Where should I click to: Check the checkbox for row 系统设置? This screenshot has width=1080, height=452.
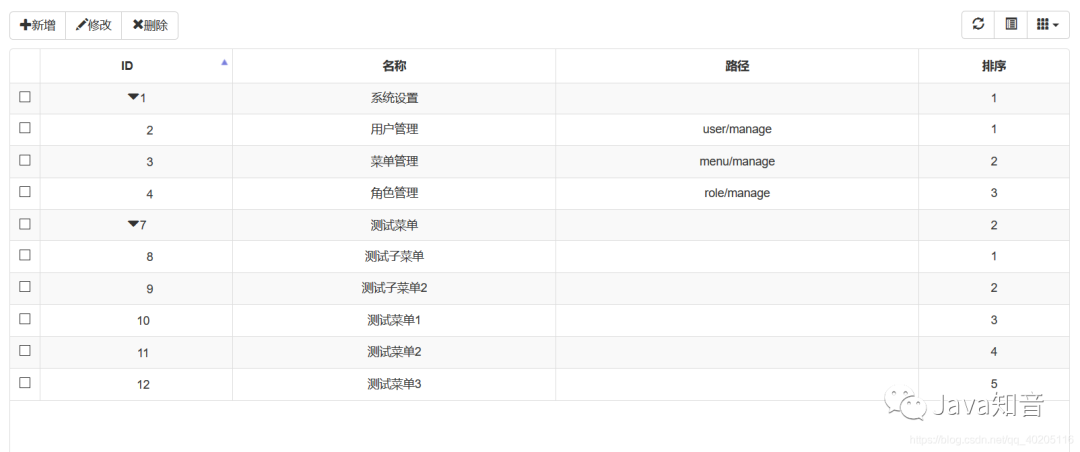click(25, 97)
